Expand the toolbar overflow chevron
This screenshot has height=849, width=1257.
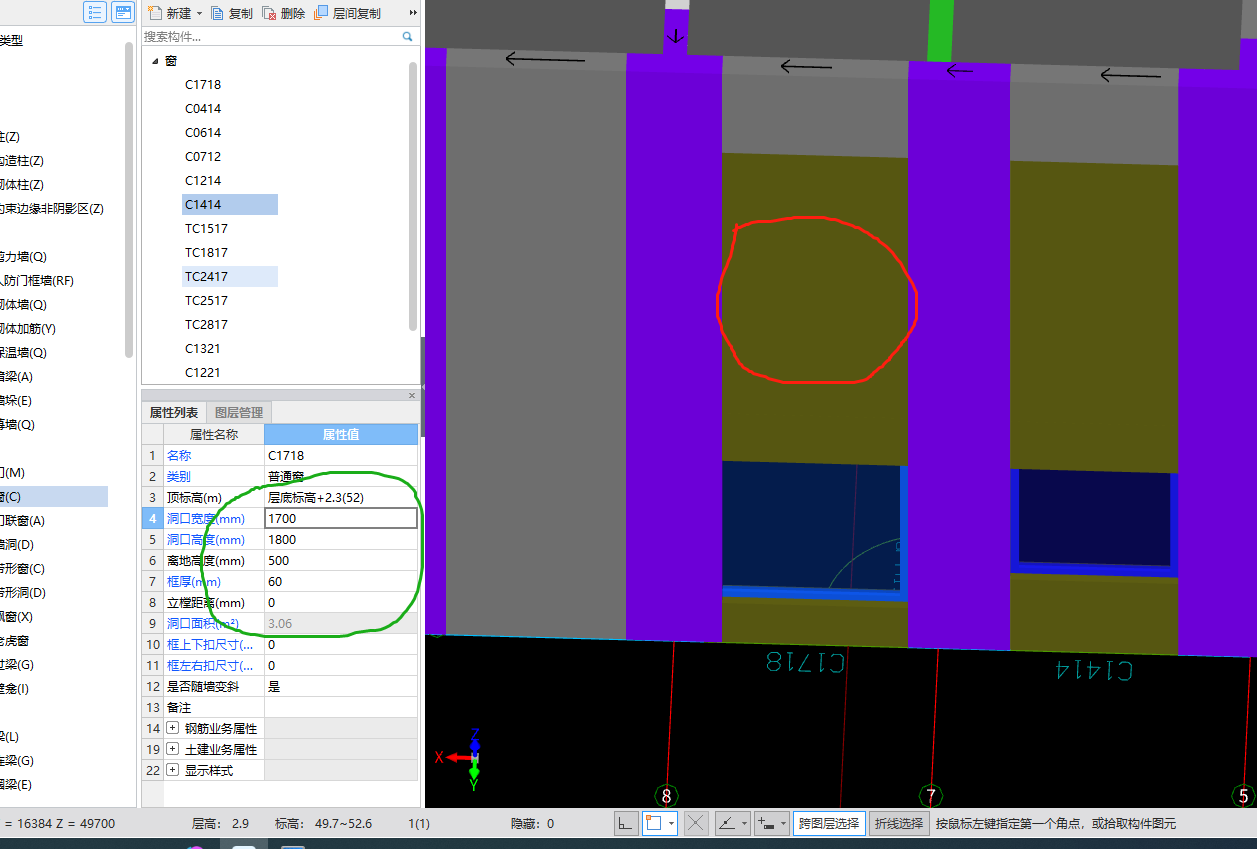click(414, 13)
